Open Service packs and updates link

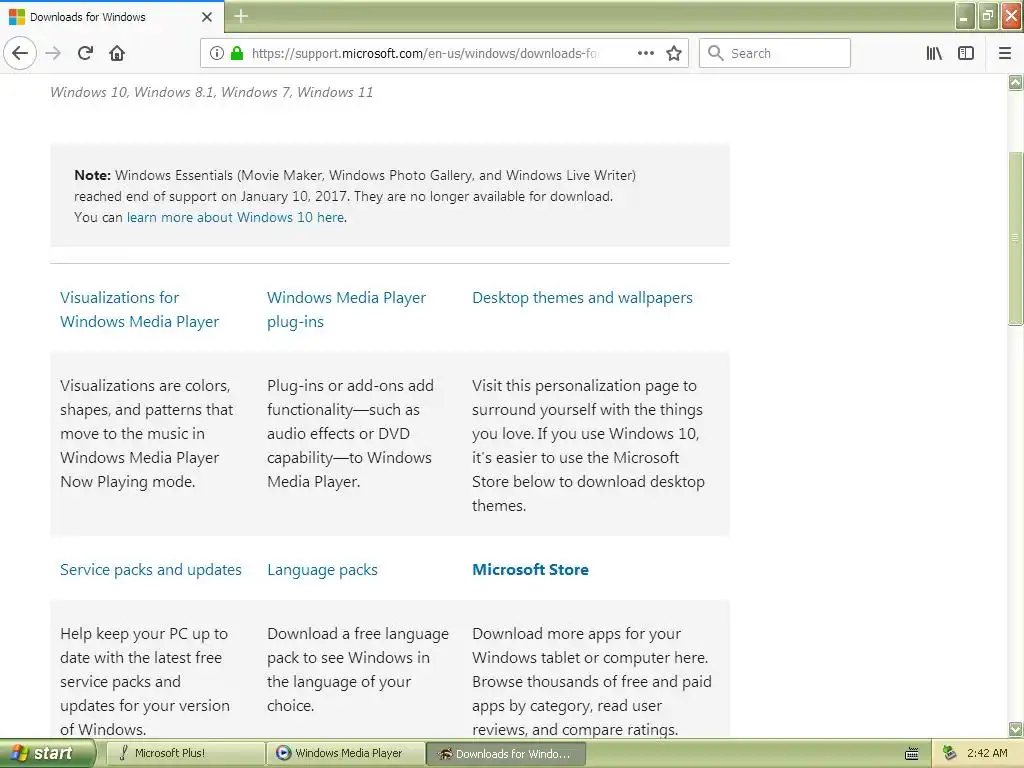(151, 569)
